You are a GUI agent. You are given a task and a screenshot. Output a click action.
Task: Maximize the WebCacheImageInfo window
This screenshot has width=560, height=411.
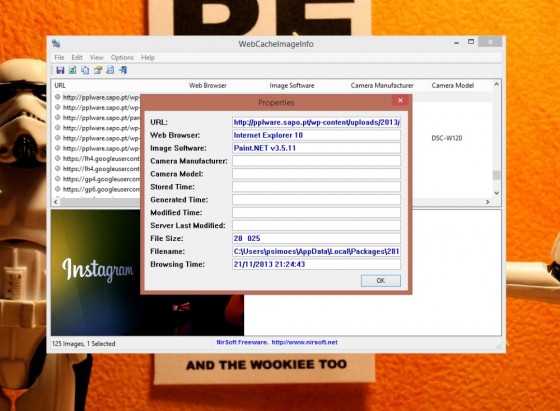click(471, 42)
